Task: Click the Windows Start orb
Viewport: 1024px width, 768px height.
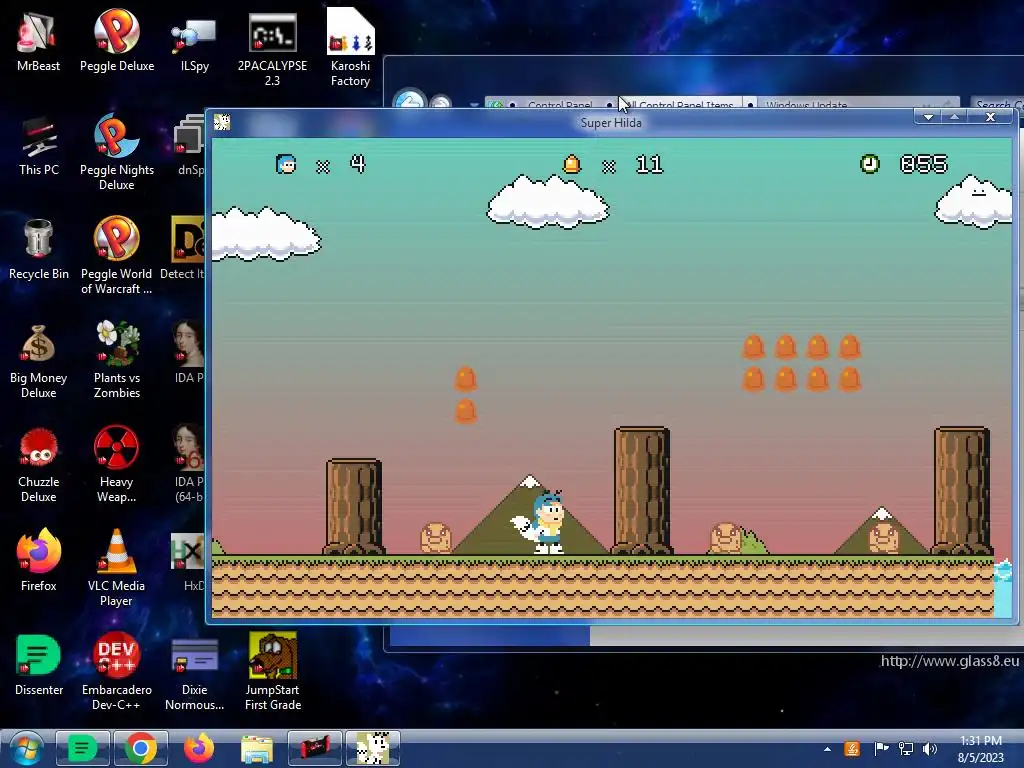Action: point(27,749)
